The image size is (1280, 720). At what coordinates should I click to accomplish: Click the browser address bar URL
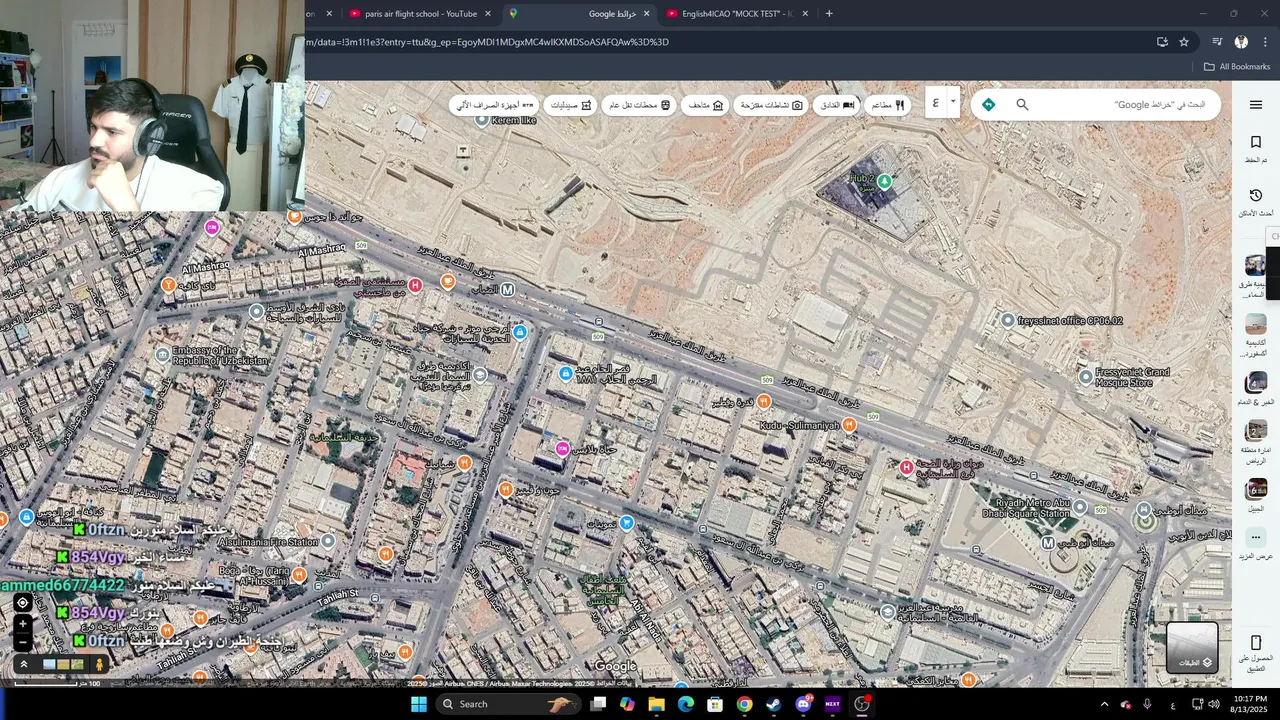click(x=487, y=42)
